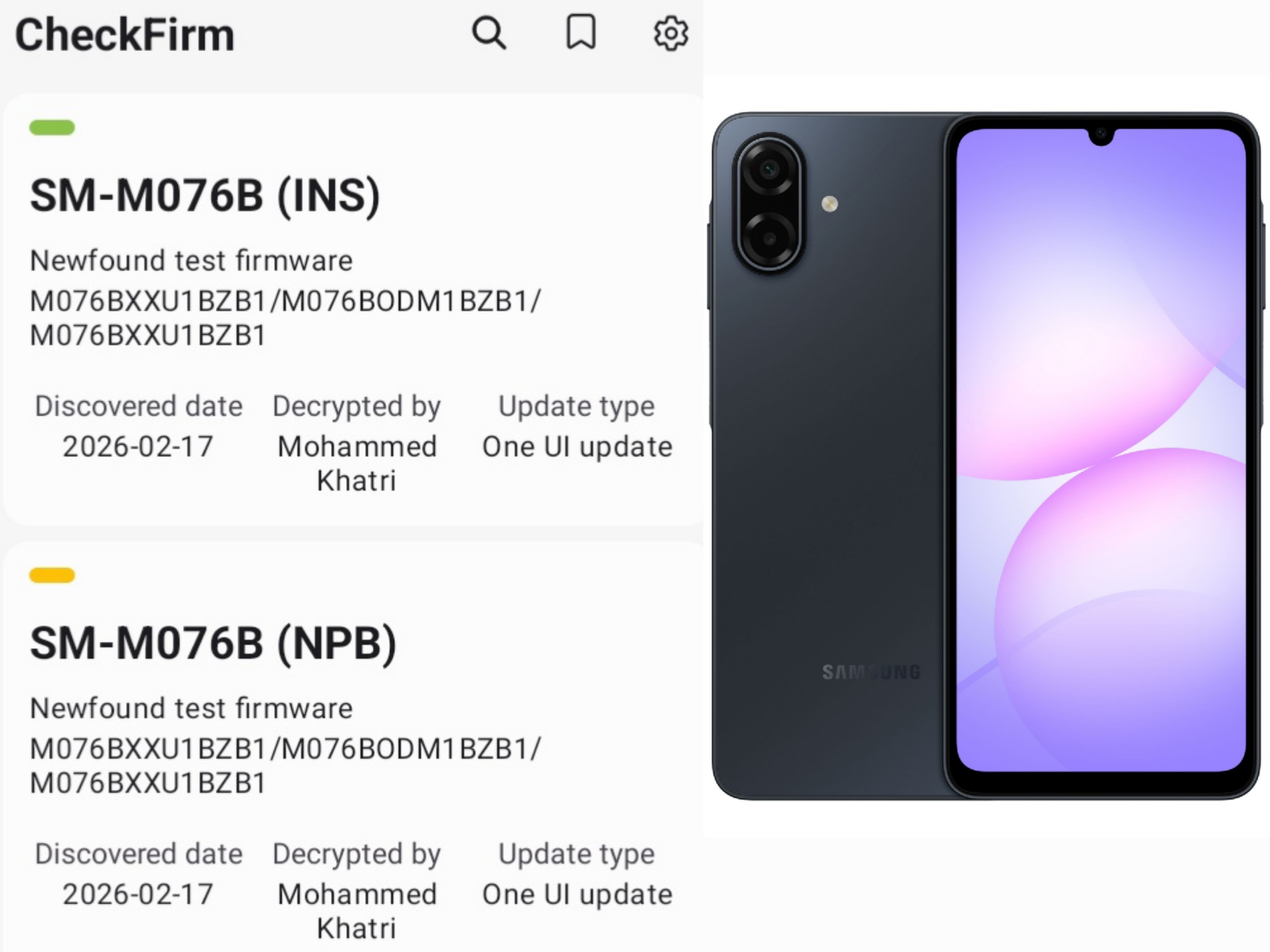Tap the CheckFirm app title
1270x952 pixels.
125,35
